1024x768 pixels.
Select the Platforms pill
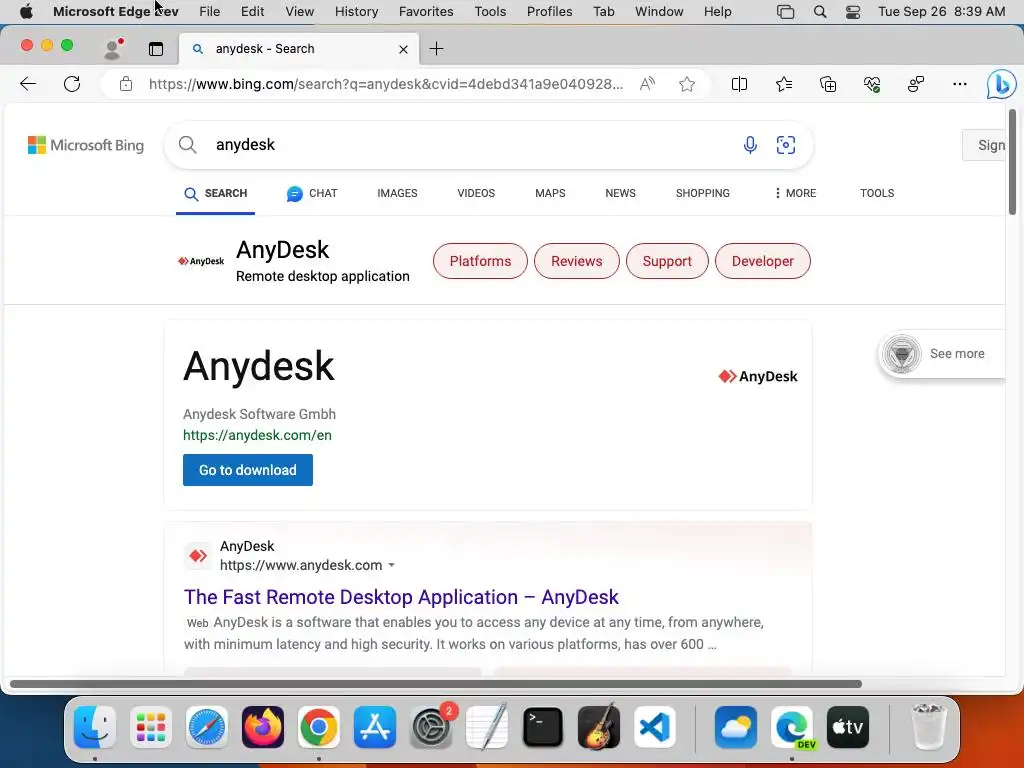click(480, 261)
